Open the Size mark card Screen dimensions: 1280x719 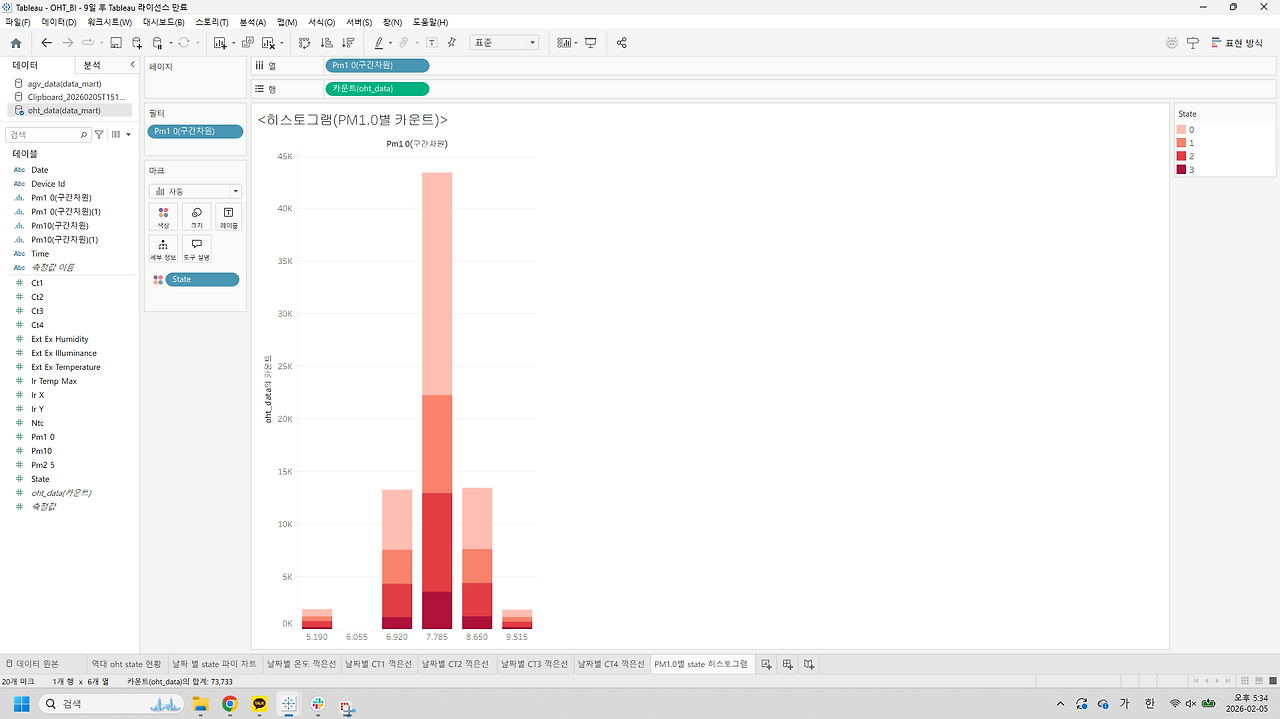pyautogui.click(x=196, y=217)
